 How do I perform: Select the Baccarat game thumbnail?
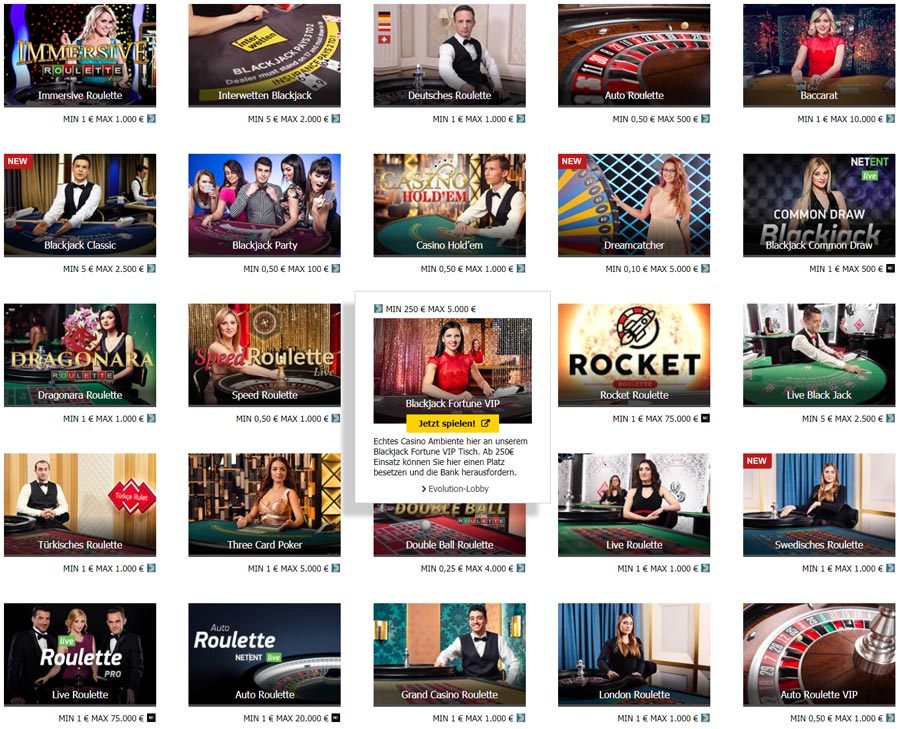pos(819,55)
